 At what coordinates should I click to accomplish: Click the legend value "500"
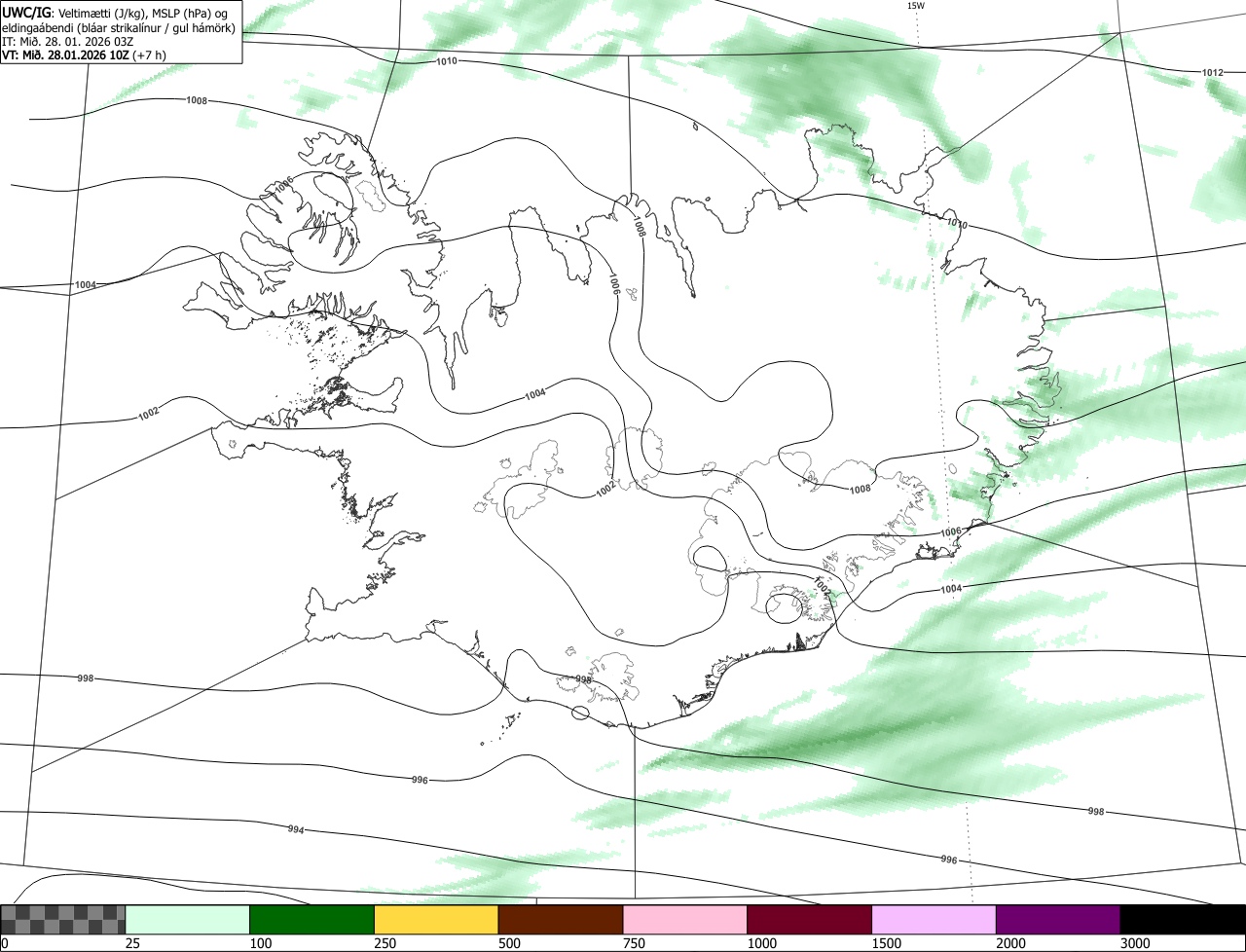point(509,942)
